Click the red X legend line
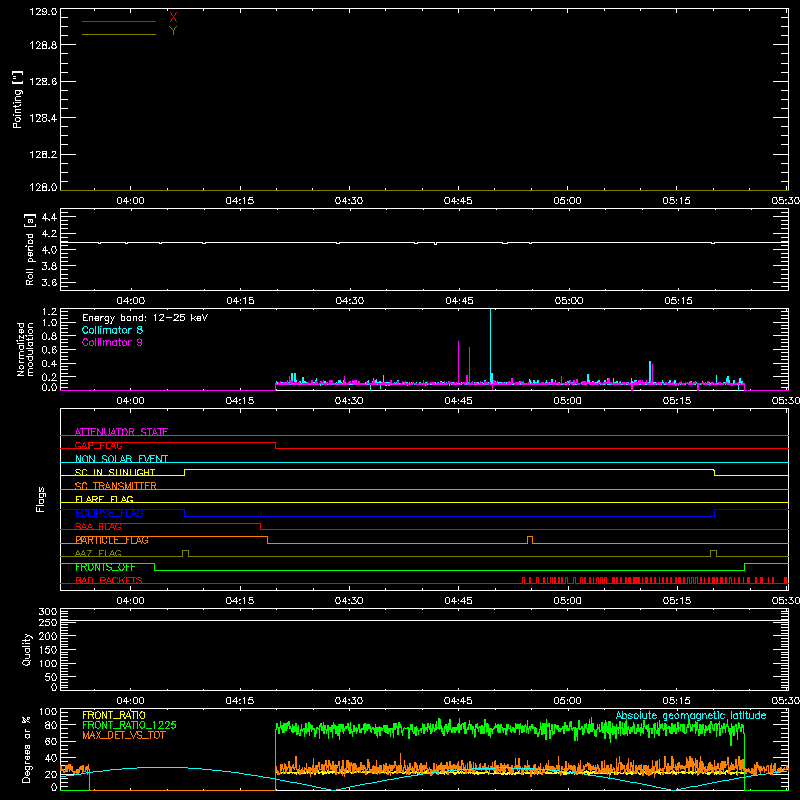The height and width of the screenshot is (800, 800). 119,21
